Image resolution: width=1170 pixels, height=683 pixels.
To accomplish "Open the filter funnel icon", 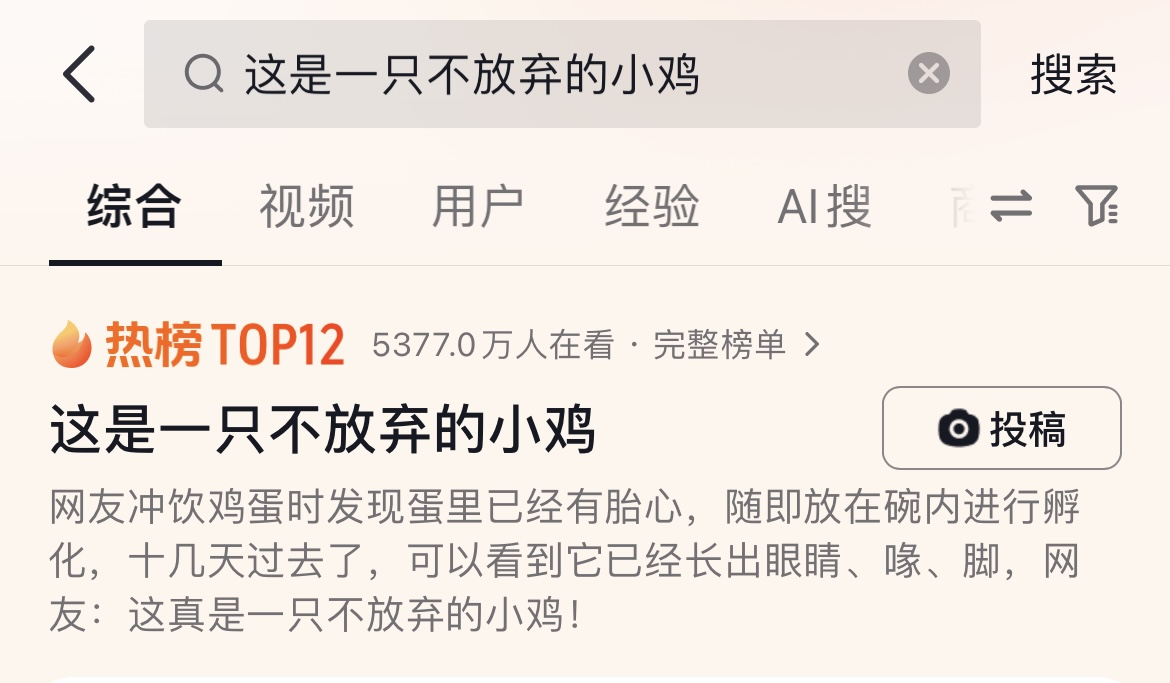I will 1096,205.
